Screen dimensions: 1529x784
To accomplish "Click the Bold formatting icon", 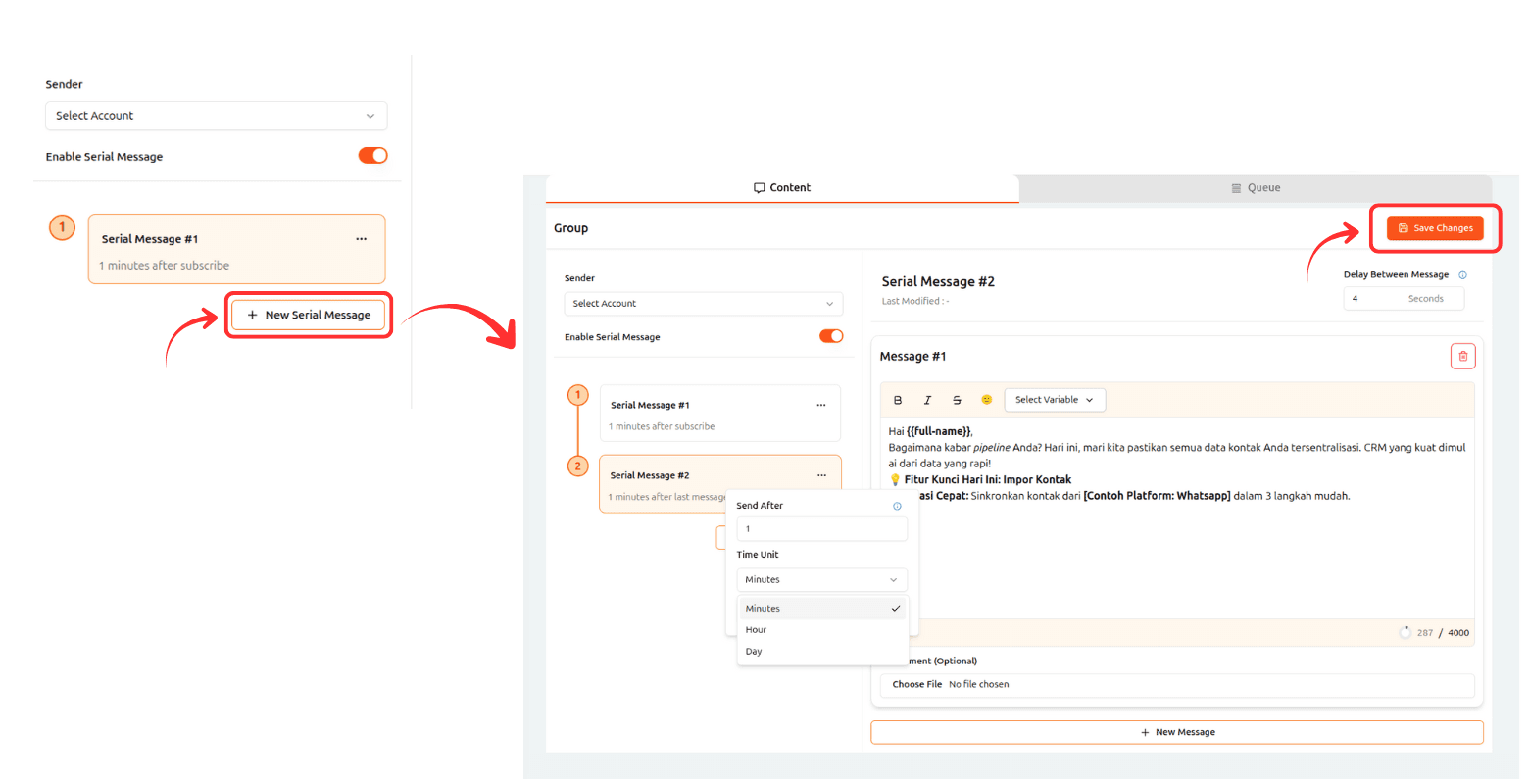I will (898, 400).
